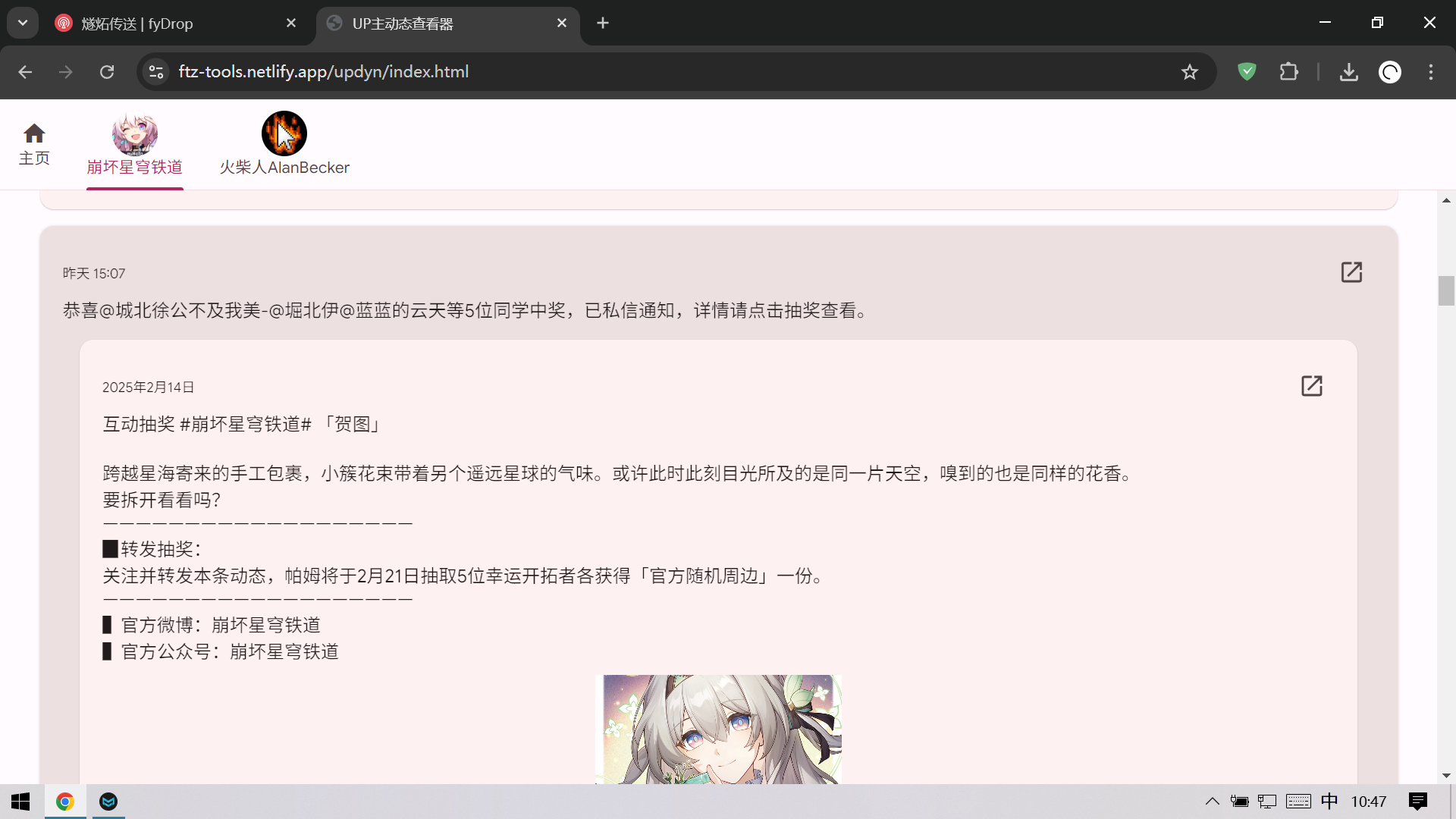Reload the current page
Viewport: 1456px width, 819px height.
(107, 72)
